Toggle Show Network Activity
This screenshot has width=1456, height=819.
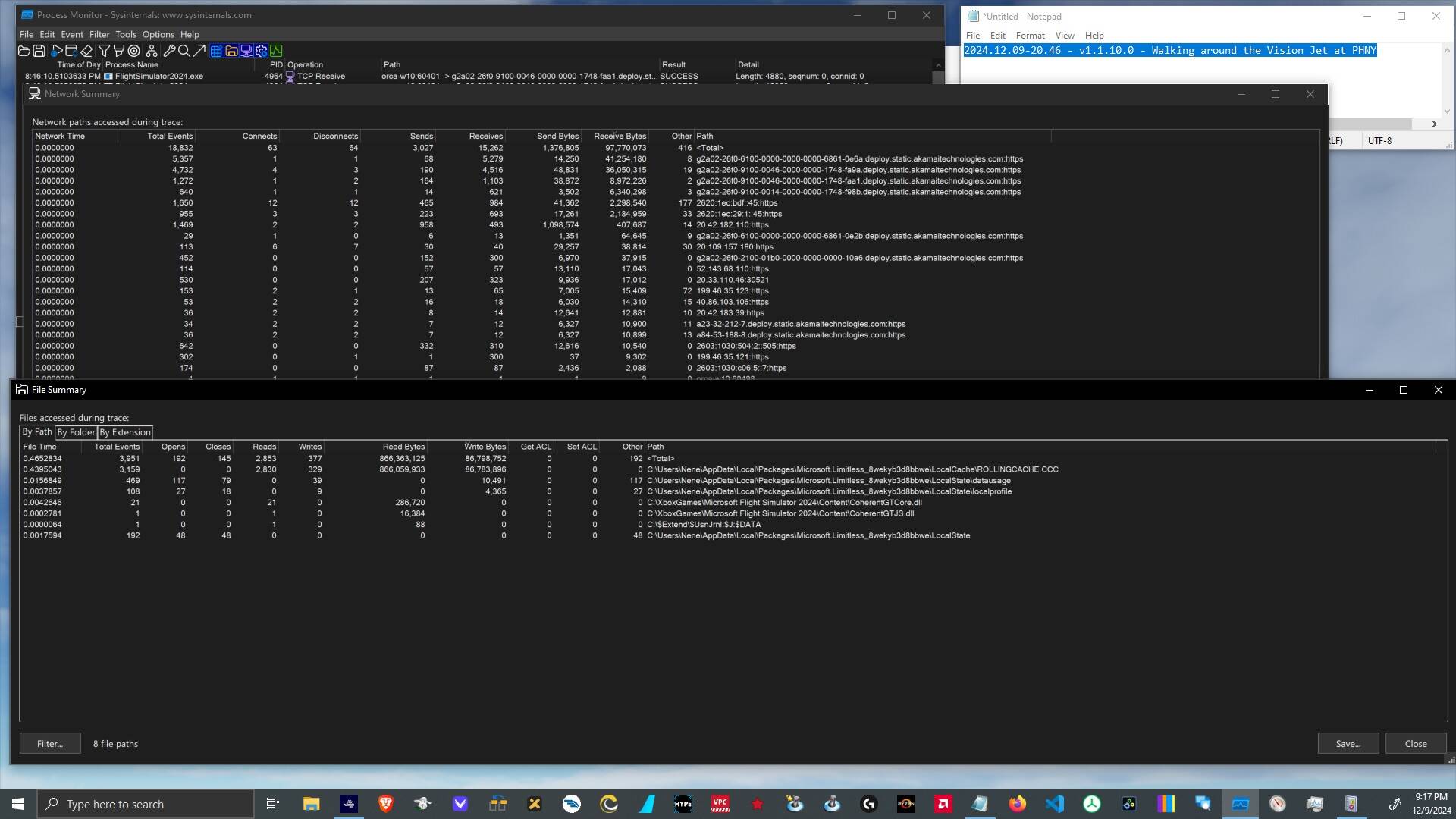[x=246, y=51]
